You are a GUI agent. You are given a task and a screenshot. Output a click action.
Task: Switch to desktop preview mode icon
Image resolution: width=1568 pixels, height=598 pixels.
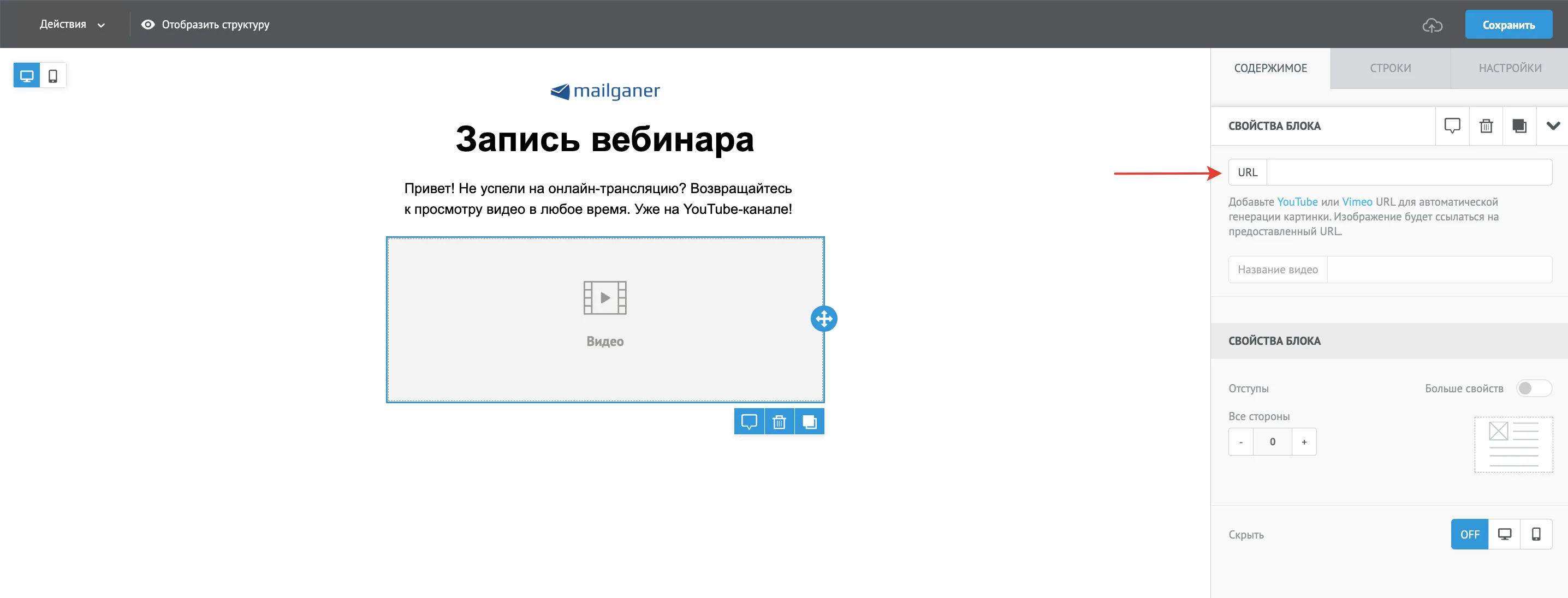pyautogui.click(x=27, y=76)
